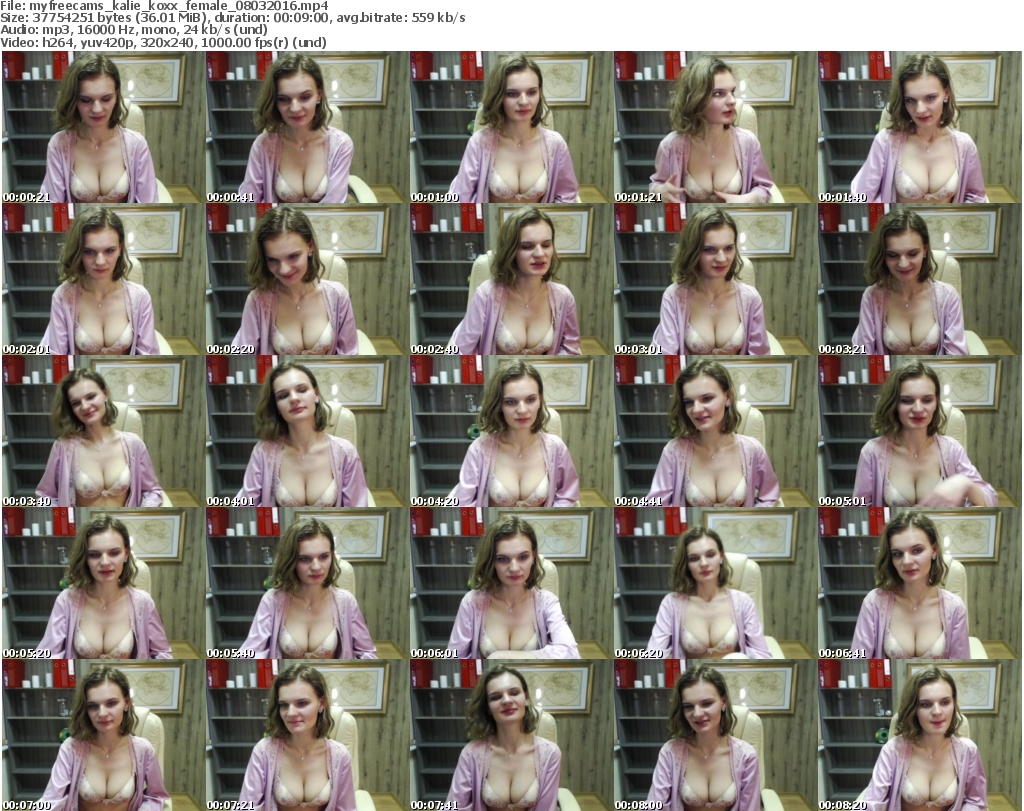The width and height of the screenshot is (1024, 811).
Task: Click the 00:06:01 timestamp label
Action: (x=433, y=653)
